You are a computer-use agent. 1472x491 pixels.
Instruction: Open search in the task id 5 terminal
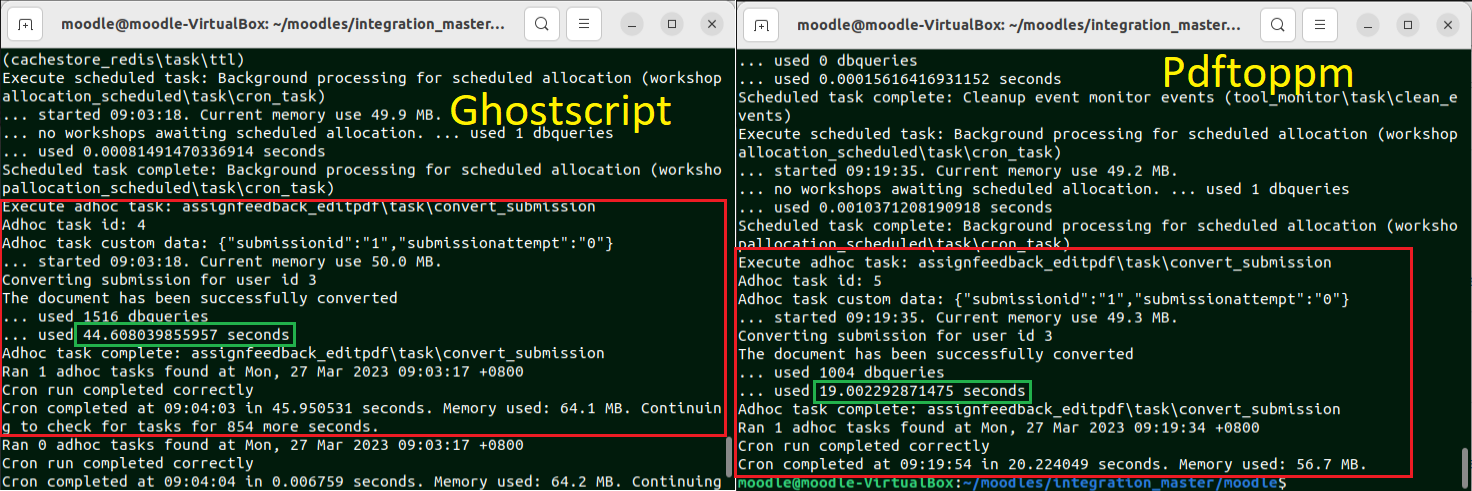click(1277, 24)
